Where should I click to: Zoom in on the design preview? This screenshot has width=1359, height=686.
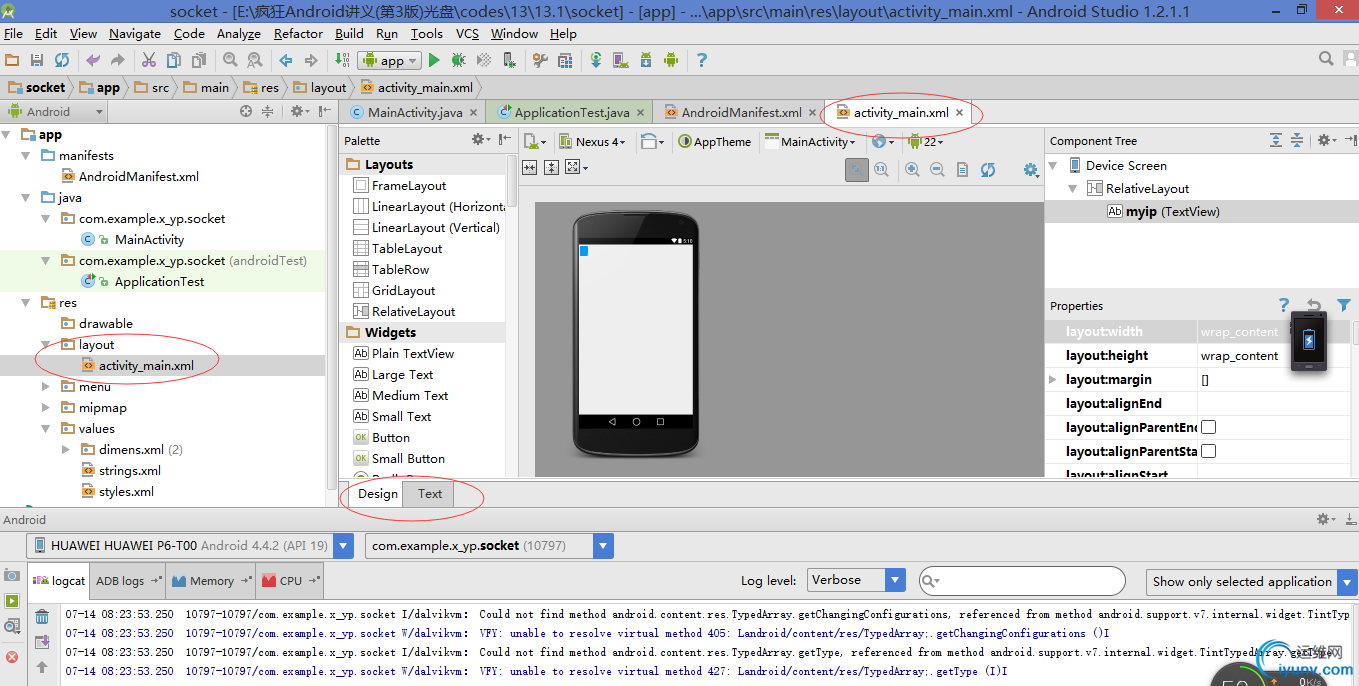(912, 170)
